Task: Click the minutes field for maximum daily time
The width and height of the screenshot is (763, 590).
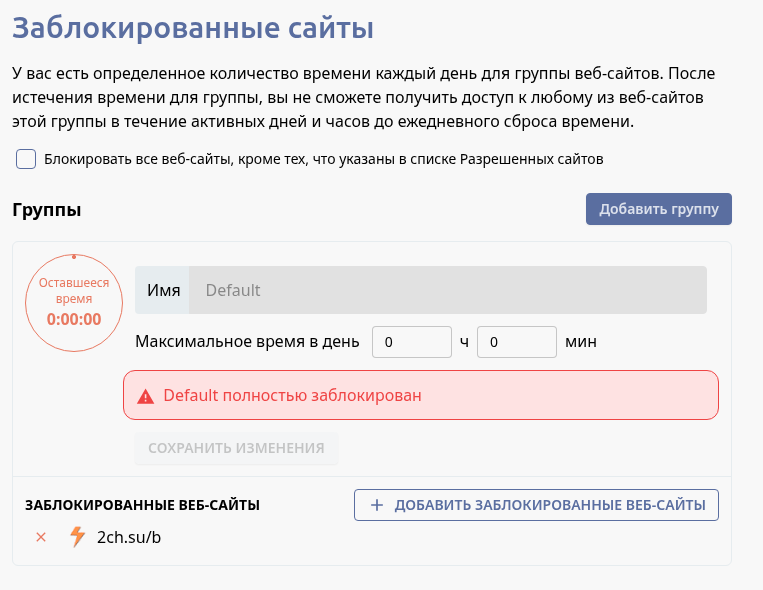Action: click(517, 342)
